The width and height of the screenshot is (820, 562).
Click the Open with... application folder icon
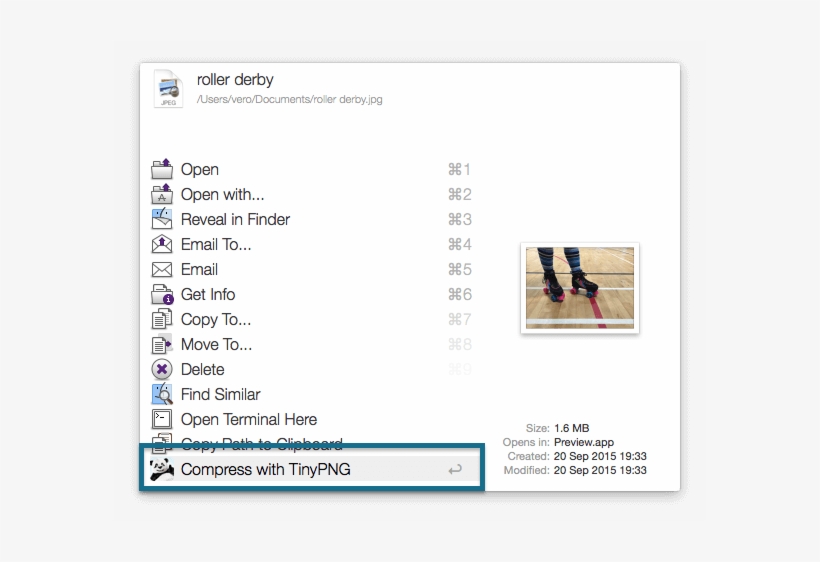162,194
